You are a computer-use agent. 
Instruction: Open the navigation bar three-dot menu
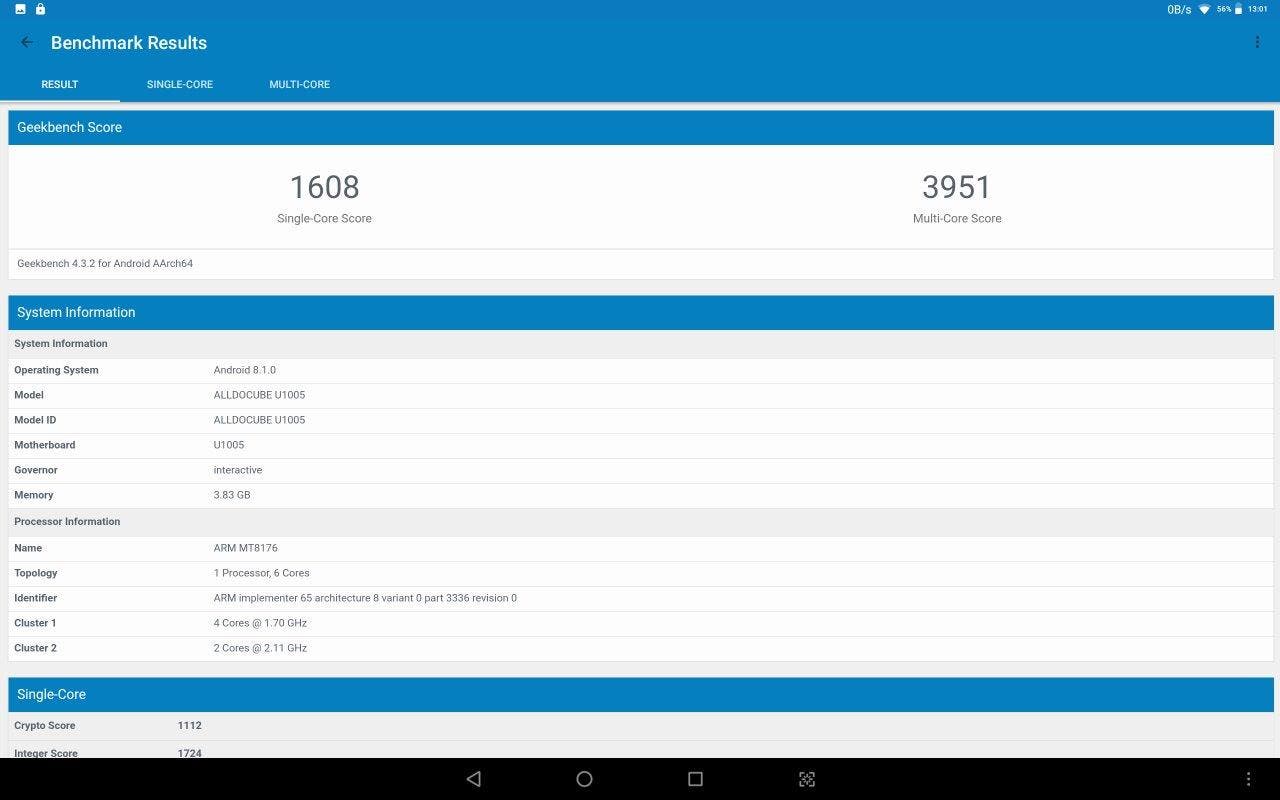tap(1248, 779)
